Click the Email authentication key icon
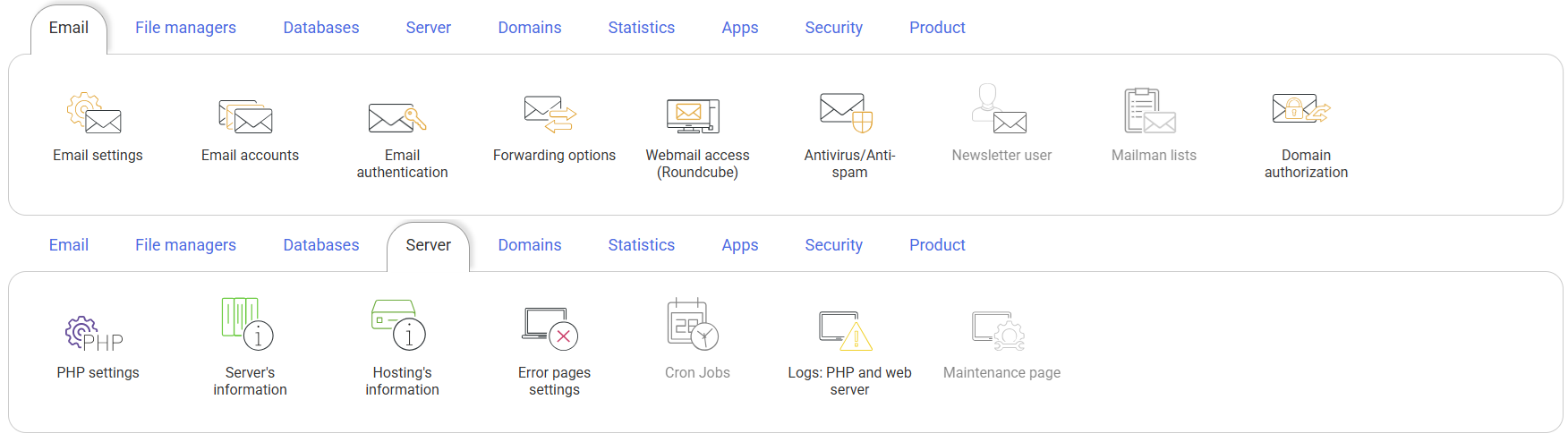This screenshot has width=1568, height=442. point(398,117)
